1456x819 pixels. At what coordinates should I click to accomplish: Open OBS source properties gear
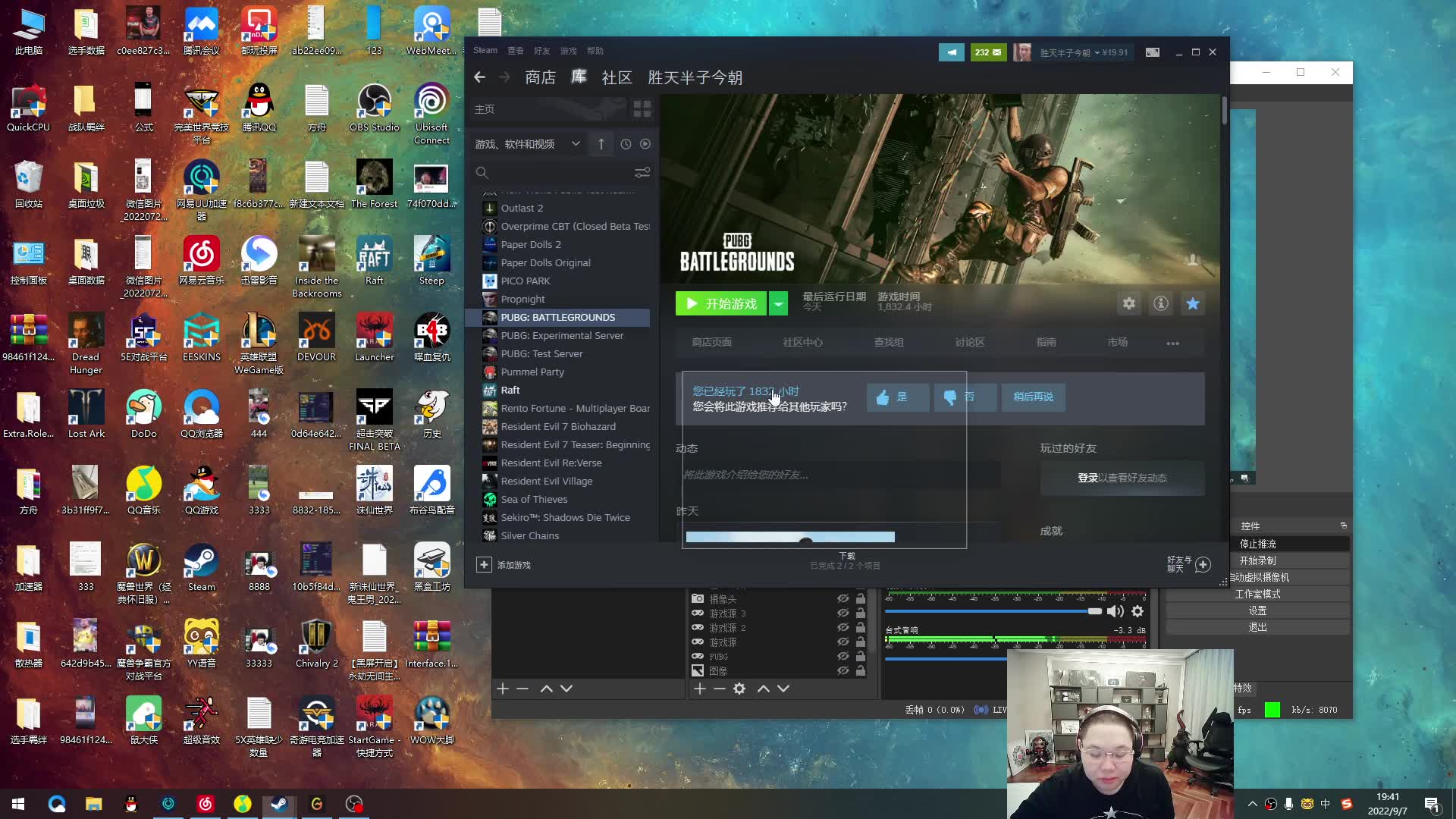click(739, 689)
